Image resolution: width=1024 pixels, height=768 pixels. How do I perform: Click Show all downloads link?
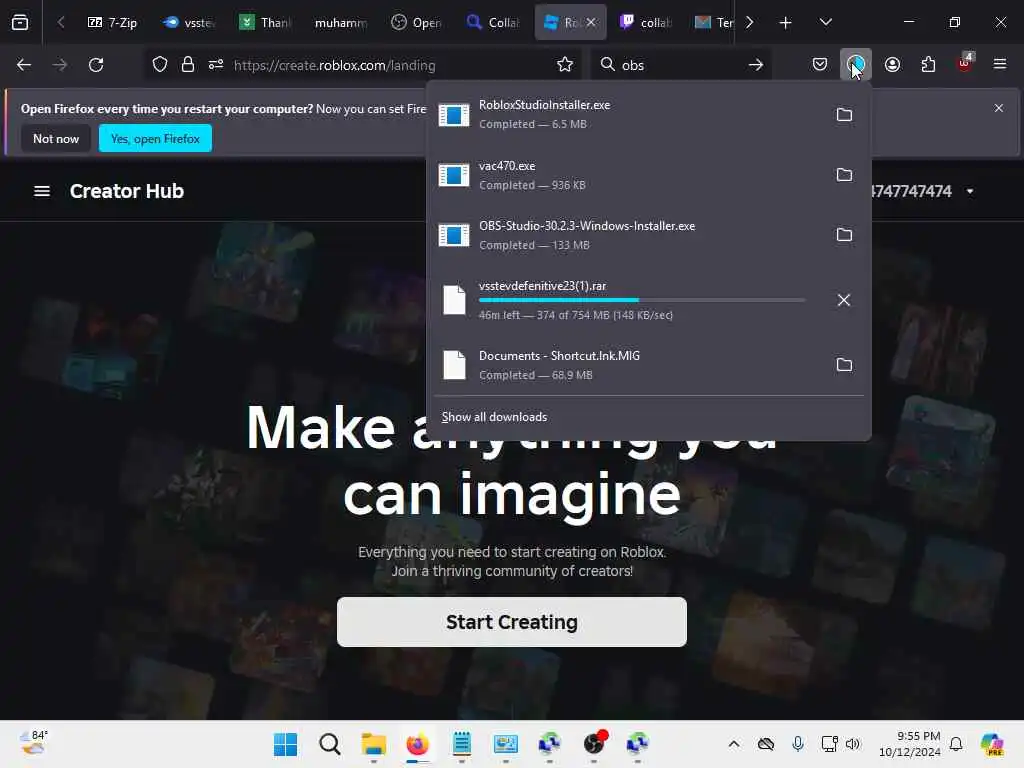(x=494, y=417)
